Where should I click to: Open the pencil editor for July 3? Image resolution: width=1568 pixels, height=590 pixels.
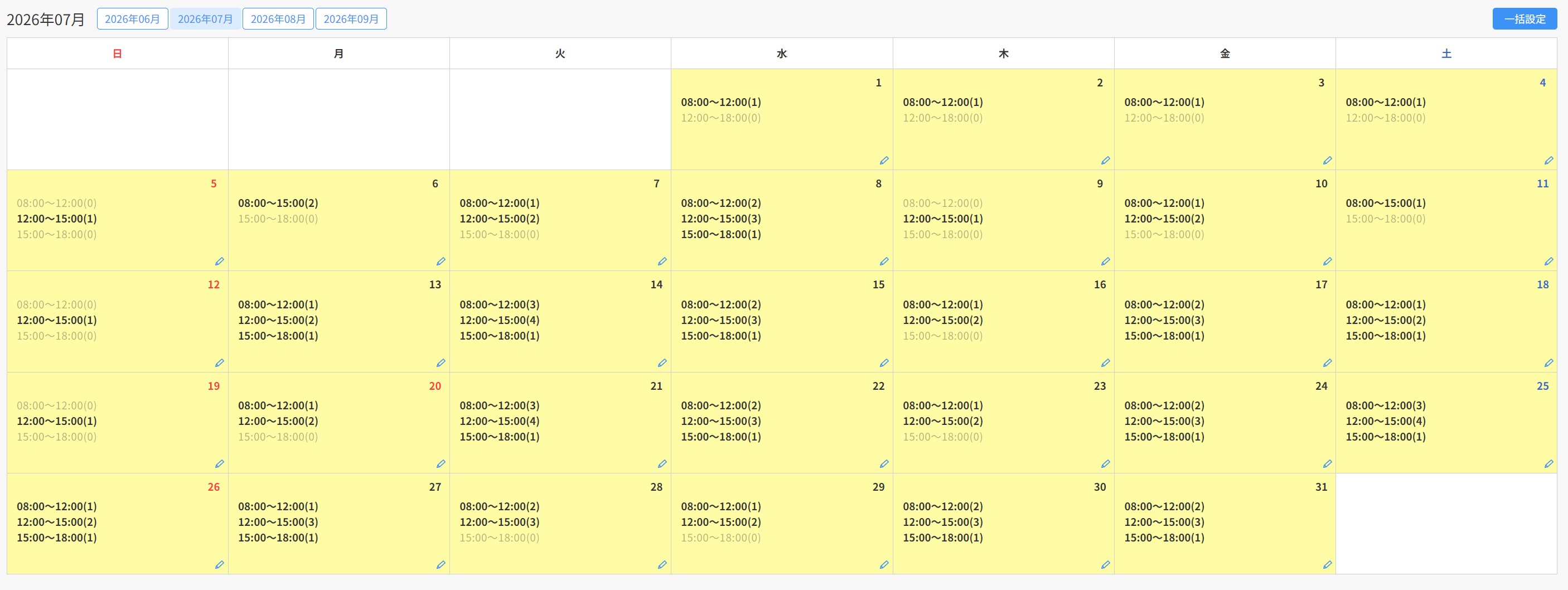coord(1328,161)
